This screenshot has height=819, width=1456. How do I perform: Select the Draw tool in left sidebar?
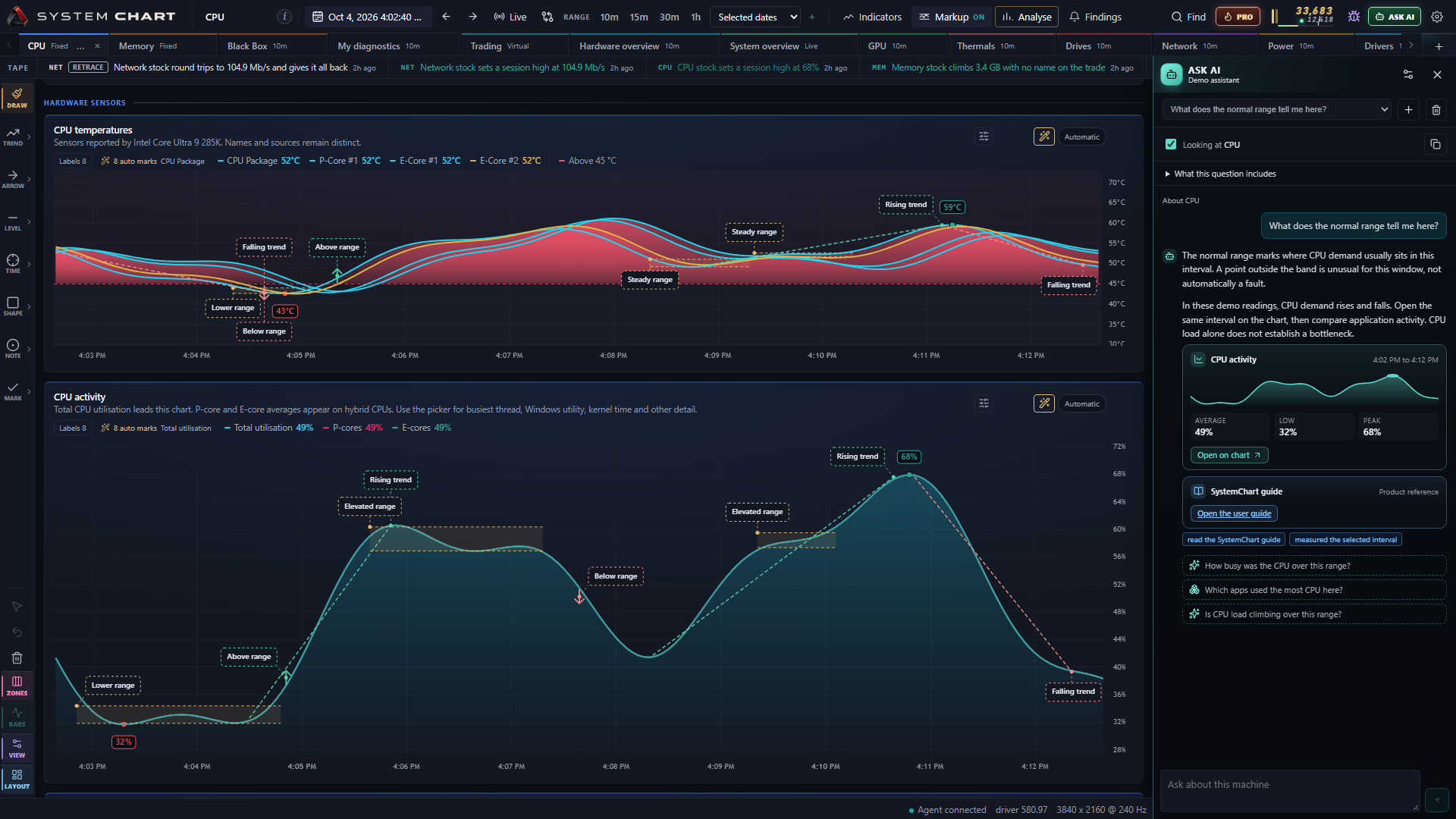[x=17, y=98]
